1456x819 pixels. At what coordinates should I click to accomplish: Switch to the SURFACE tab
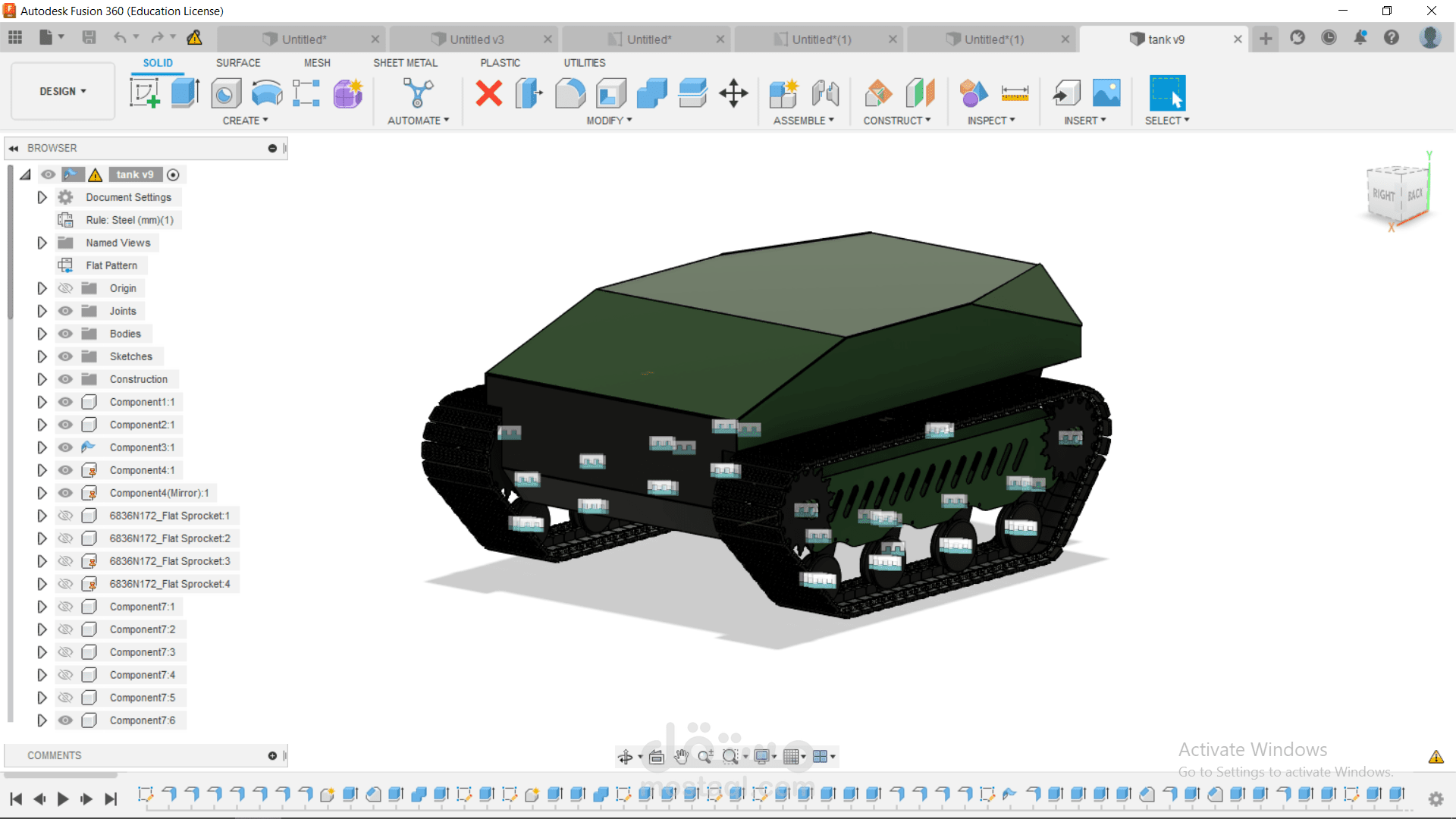pyautogui.click(x=238, y=63)
